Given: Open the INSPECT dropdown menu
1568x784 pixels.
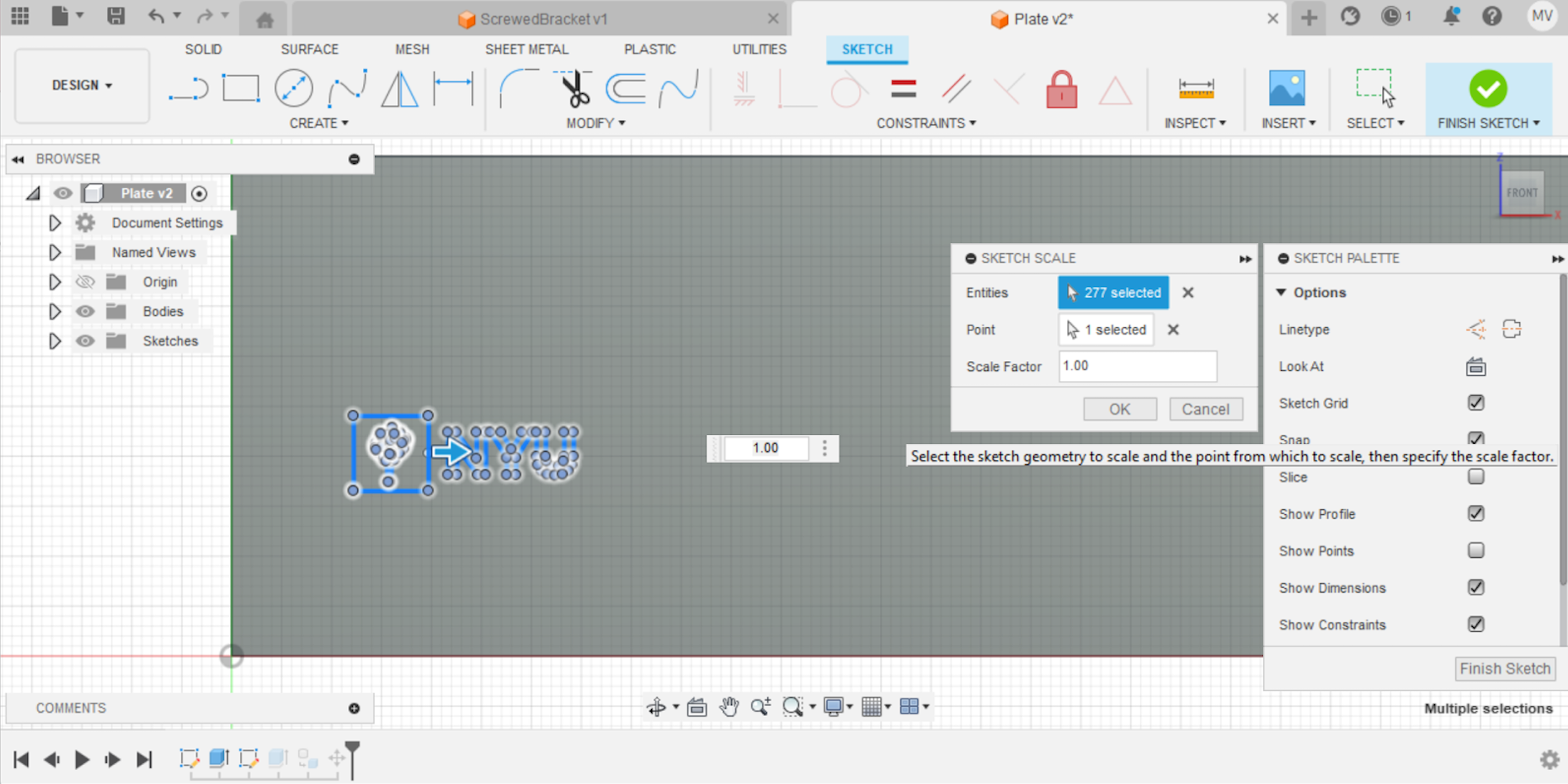Looking at the screenshot, I should [1195, 123].
